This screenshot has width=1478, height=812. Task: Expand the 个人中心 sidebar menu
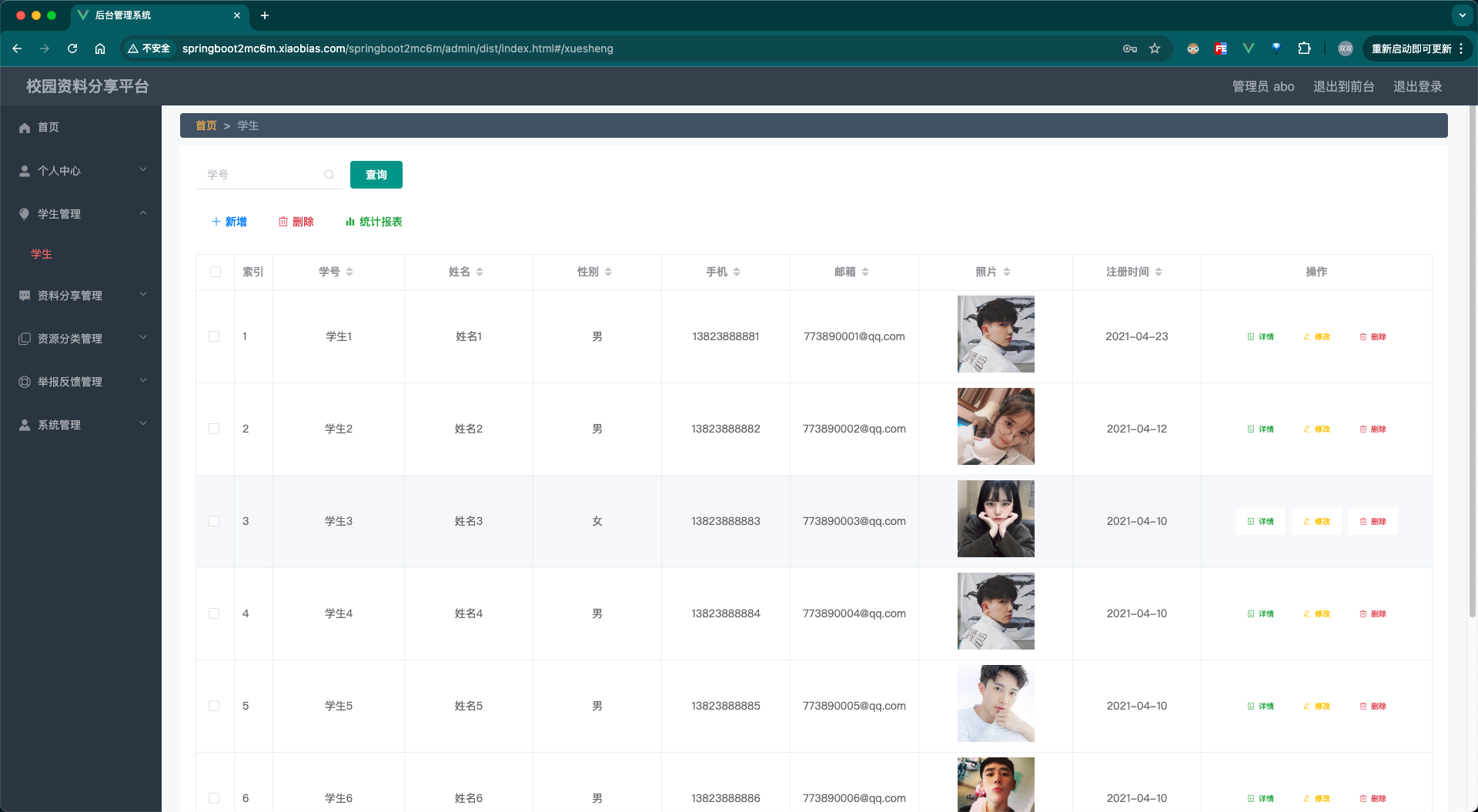(x=81, y=171)
